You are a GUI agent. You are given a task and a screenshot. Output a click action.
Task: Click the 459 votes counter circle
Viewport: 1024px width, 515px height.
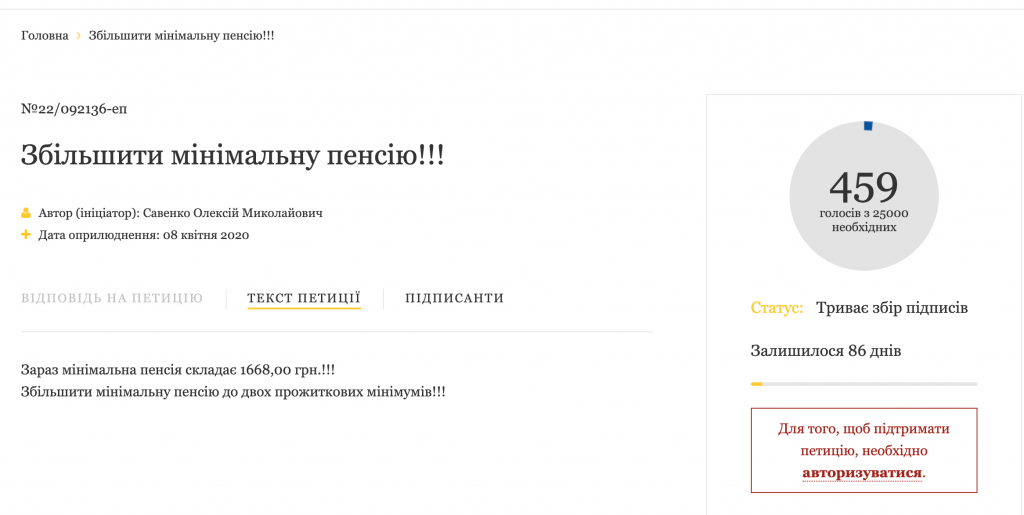[864, 196]
